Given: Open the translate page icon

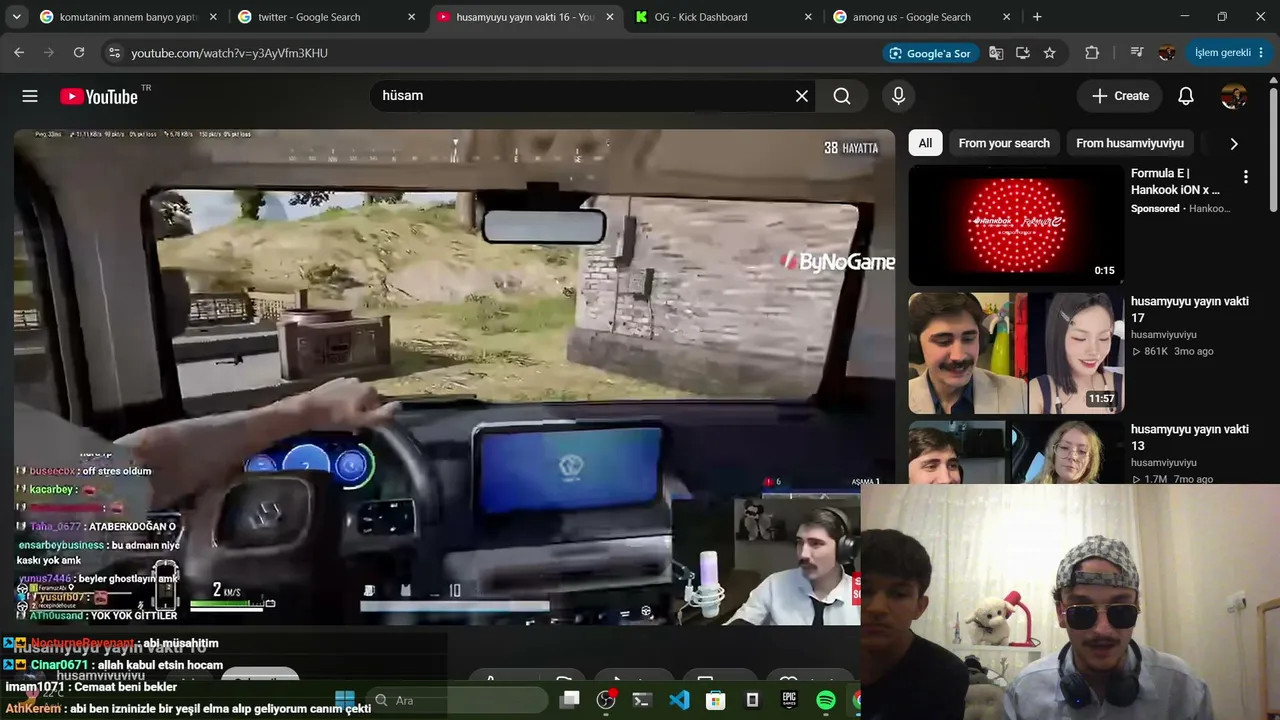Looking at the screenshot, I should 996,53.
